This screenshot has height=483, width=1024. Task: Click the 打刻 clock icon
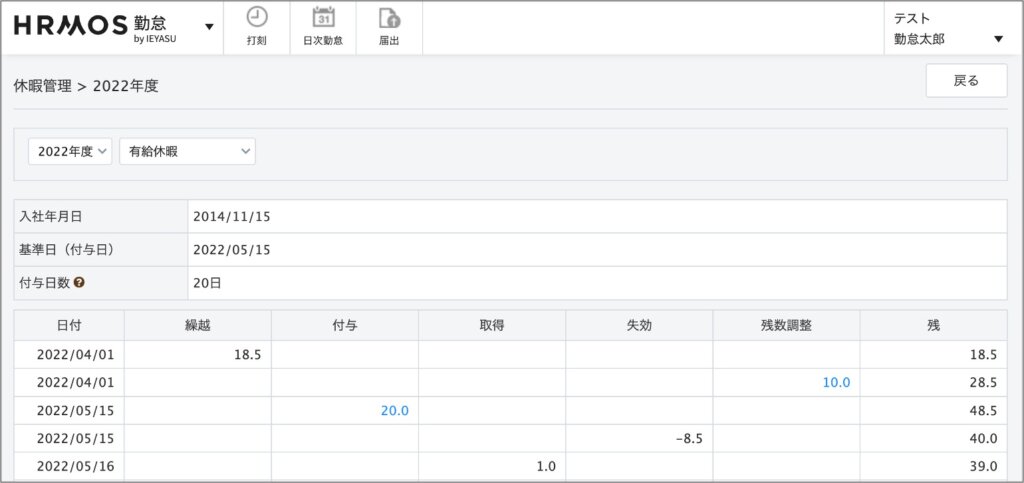pos(257,17)
